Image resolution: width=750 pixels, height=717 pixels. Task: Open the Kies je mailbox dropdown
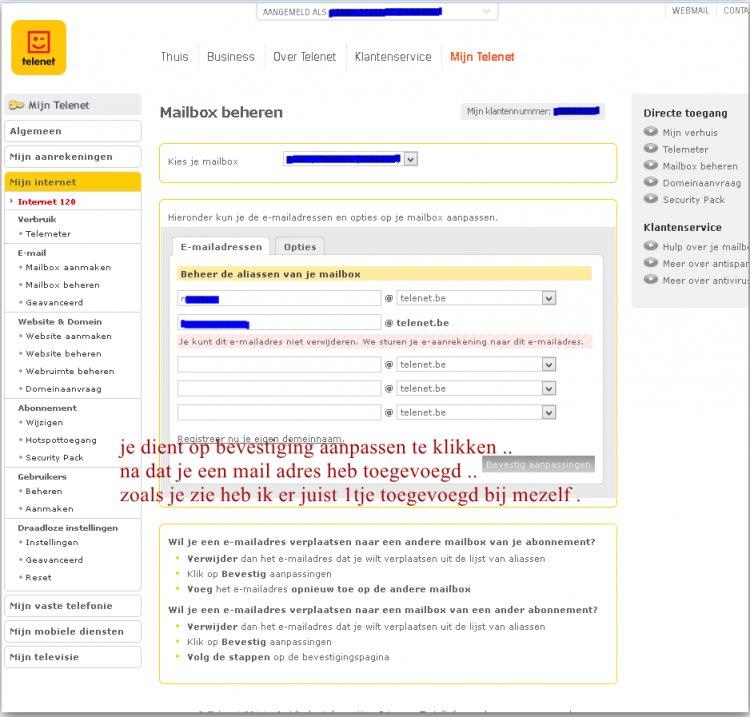click(411, 159)
